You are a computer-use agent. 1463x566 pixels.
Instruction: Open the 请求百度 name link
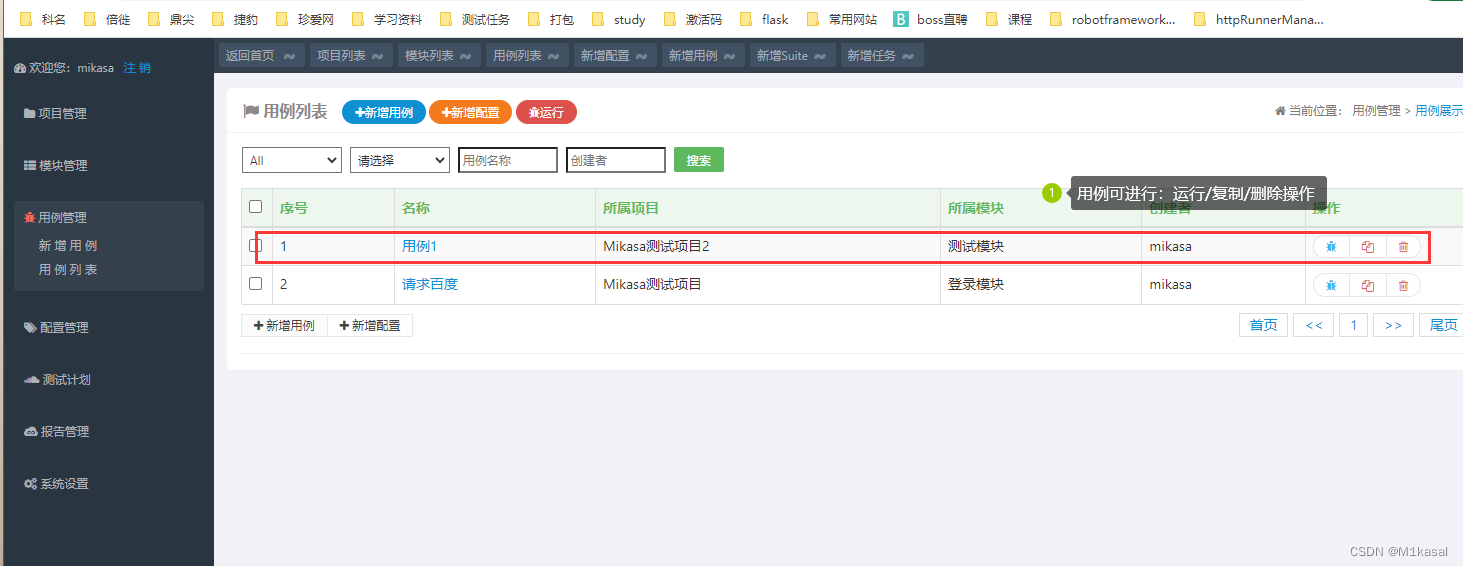tap(430, 284)
